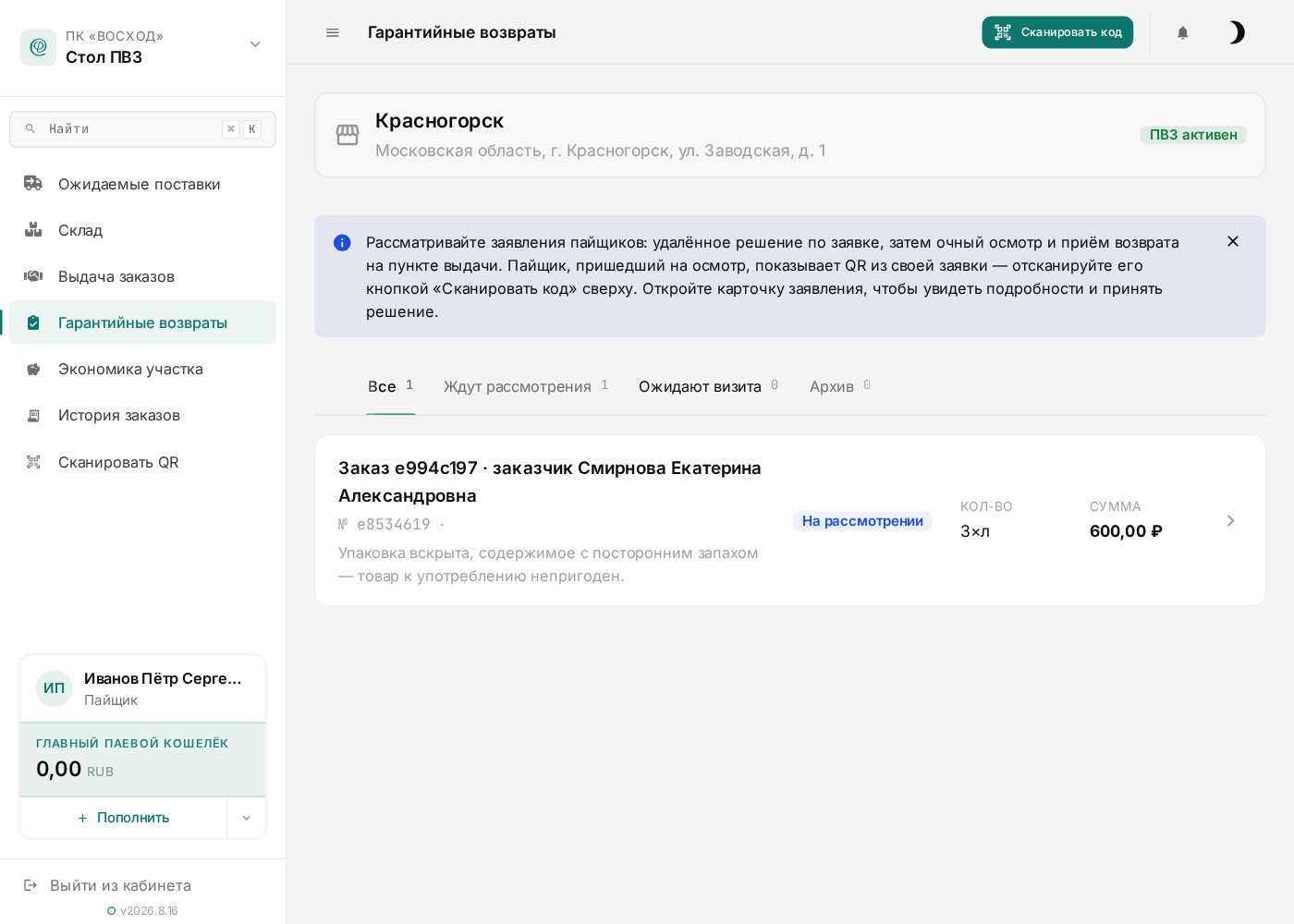Toggle dark mode moon icon

click(x=1237, y=32)
